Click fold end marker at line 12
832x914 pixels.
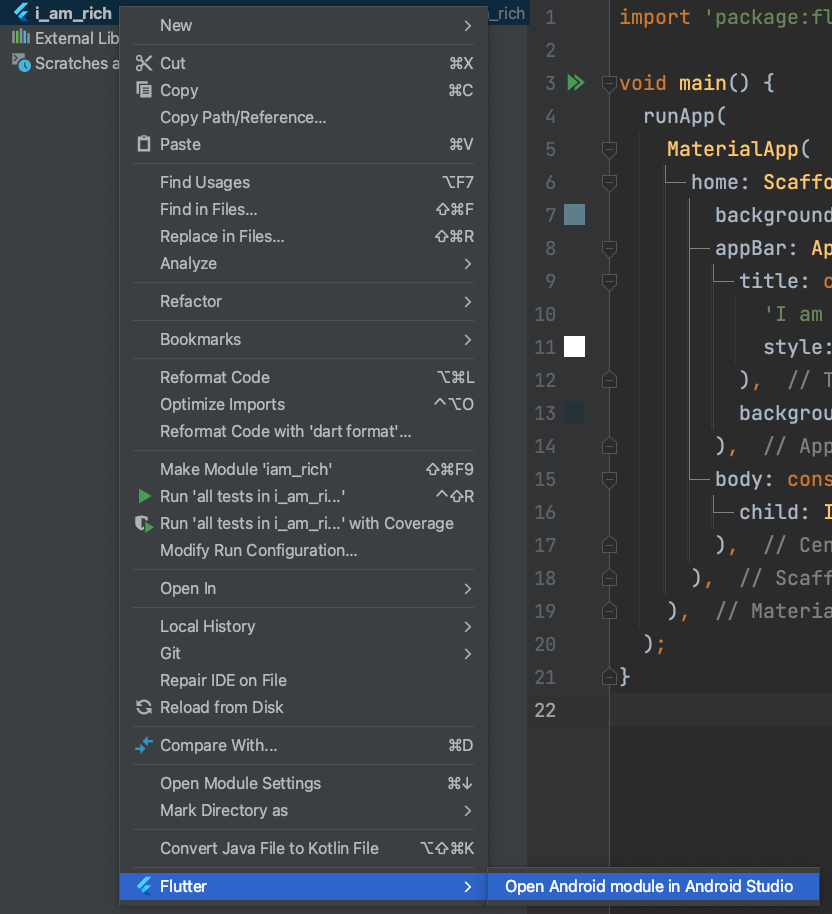pyautogui.click(x=609, y=380)
